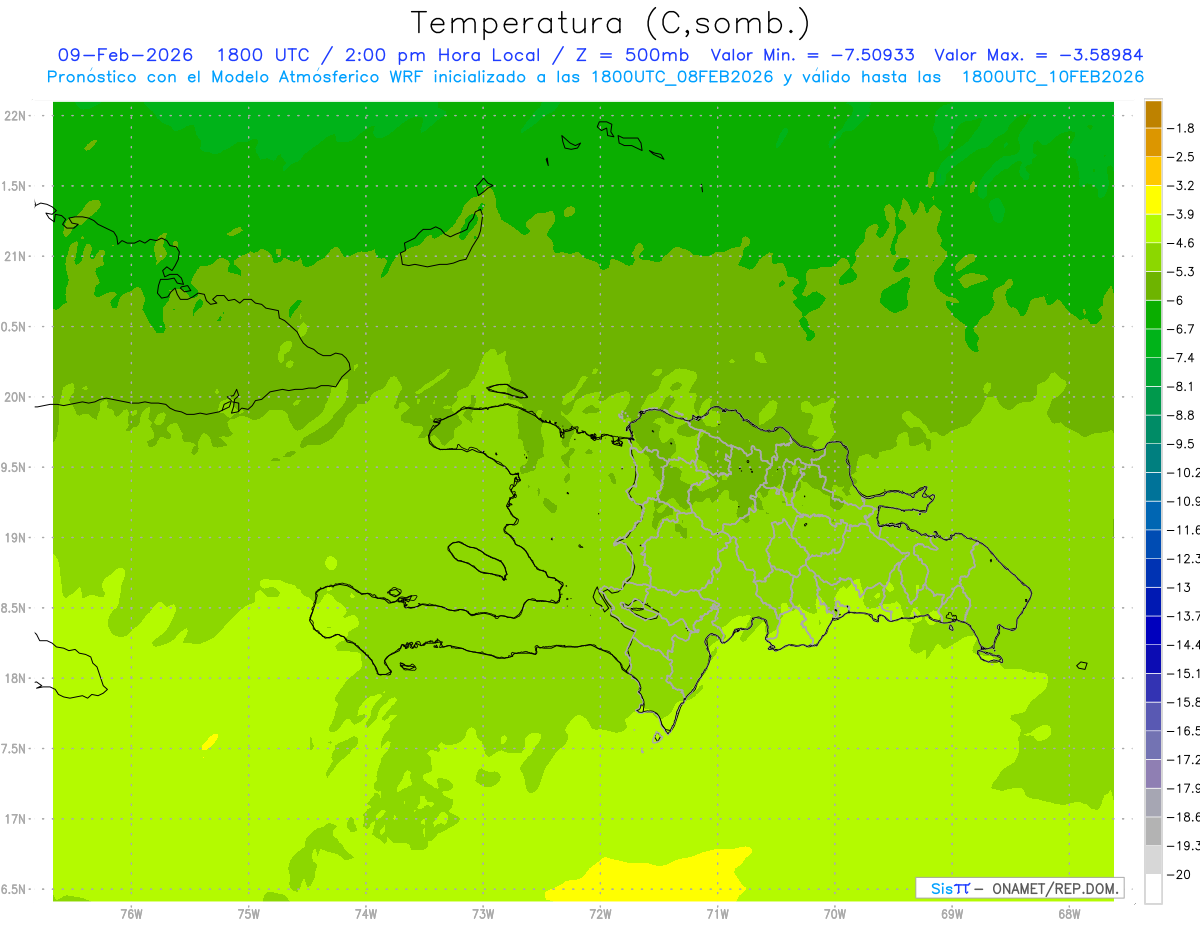The width and height of the screenshot is (1200, 927).
Task: Click "Valor Max. = -3.58984" value
Action: coord(1039,55)
